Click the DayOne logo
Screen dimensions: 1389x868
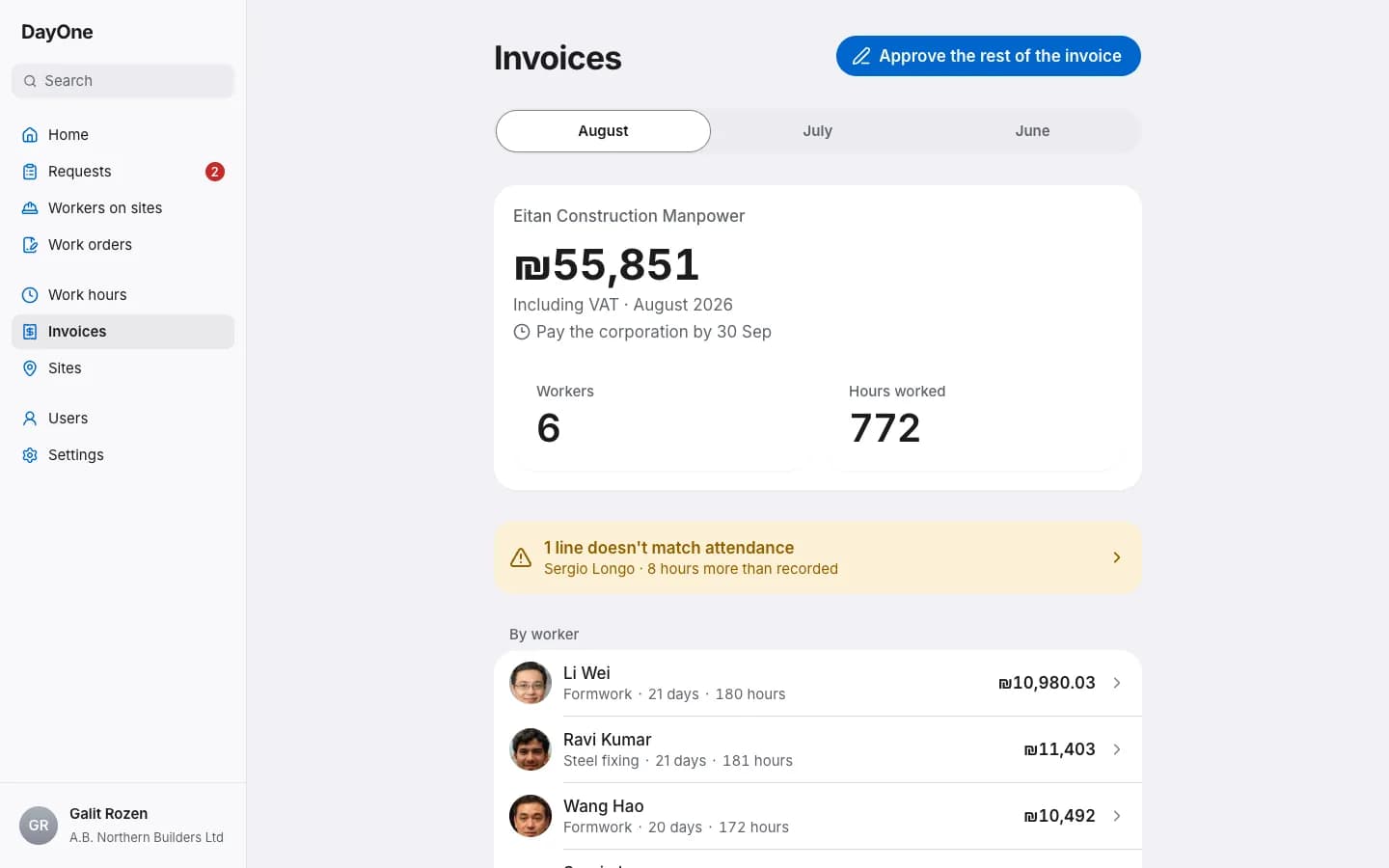click(x=57, y=32)
